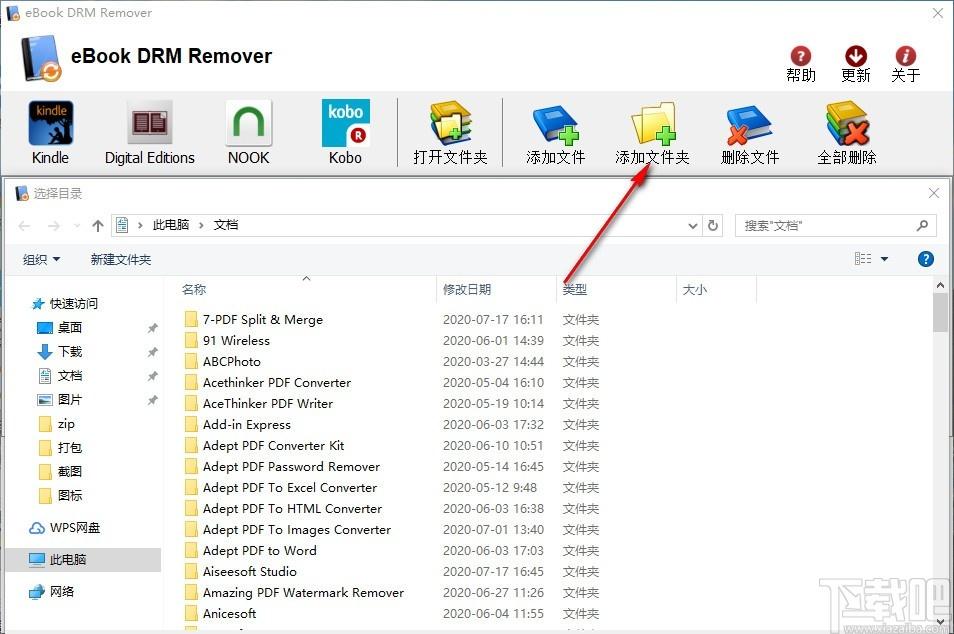Expand the address bar history dropdown
The height and width of the screenshot is (634, 954).
tap(692, 226)
